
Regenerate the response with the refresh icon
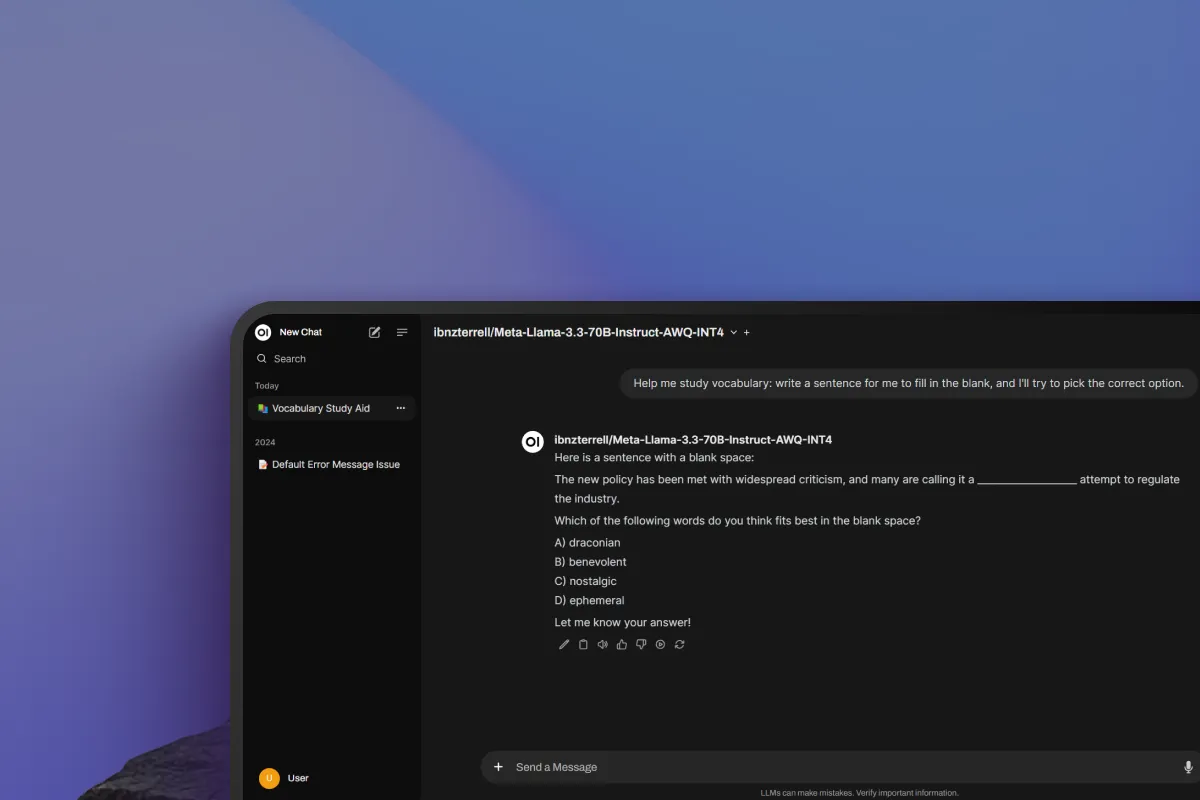[679, 644]
